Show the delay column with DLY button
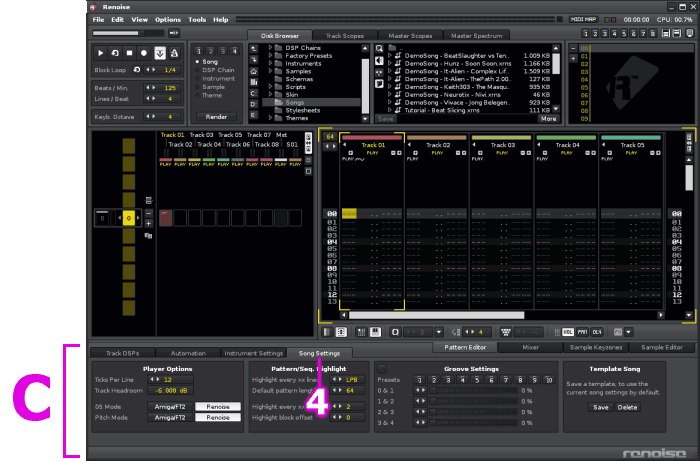This screenshot has width=700, height=461. pos(597,332)
